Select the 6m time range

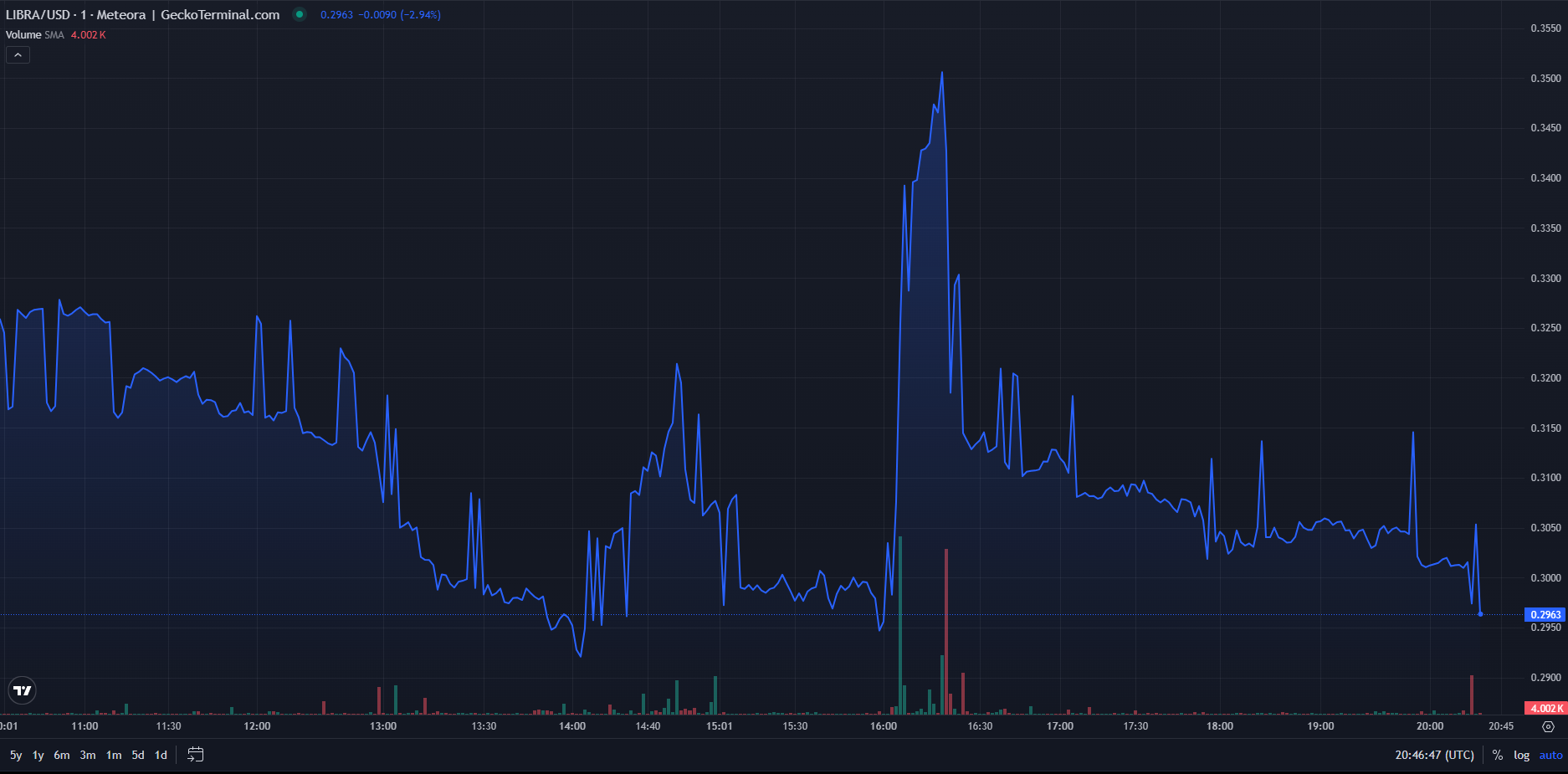(62, 755)
